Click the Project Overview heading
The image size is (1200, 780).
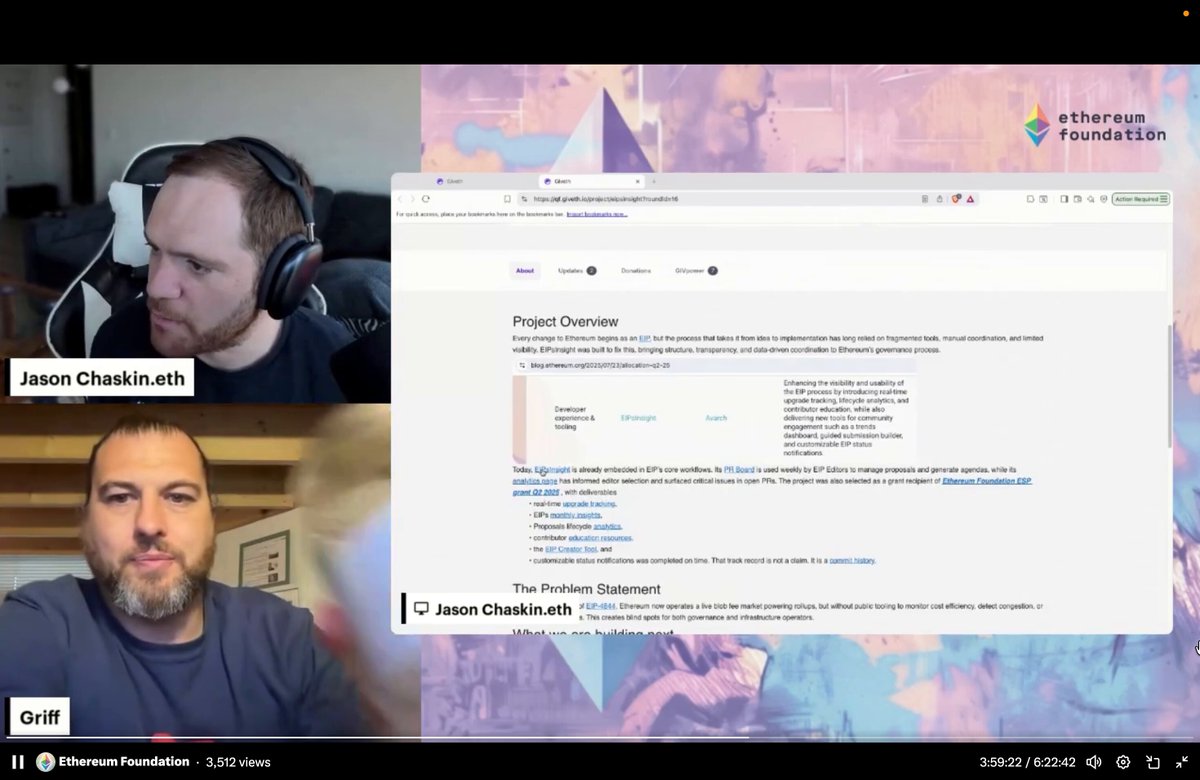point(565,322)
